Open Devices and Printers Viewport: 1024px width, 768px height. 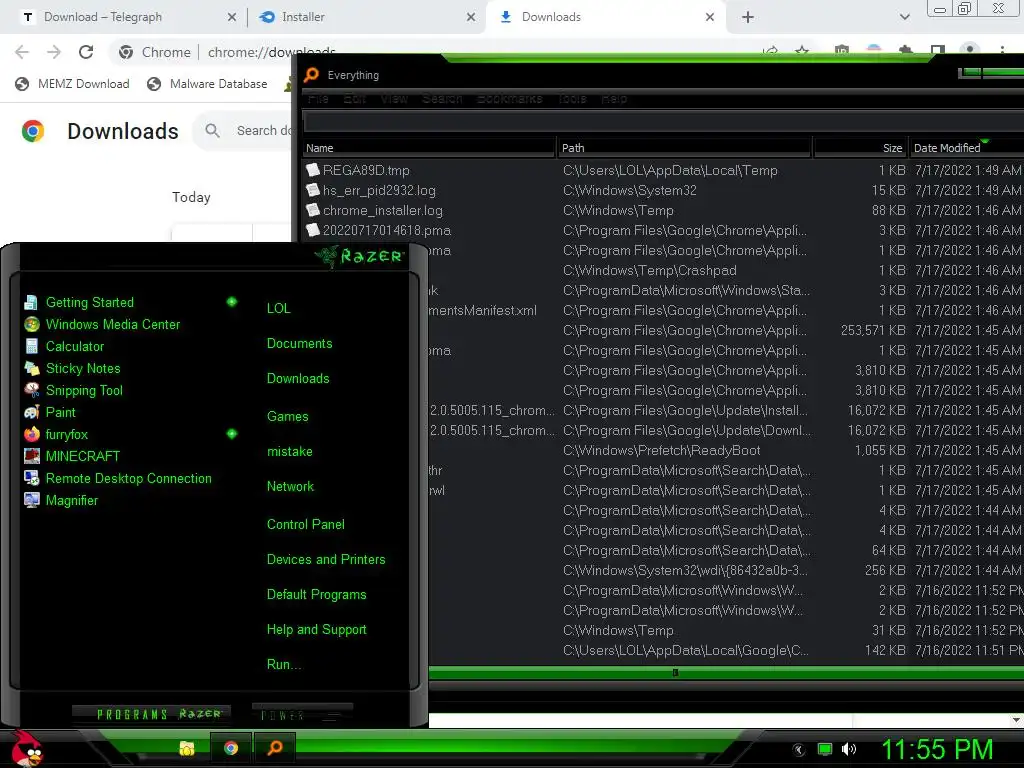click(326, 560)
